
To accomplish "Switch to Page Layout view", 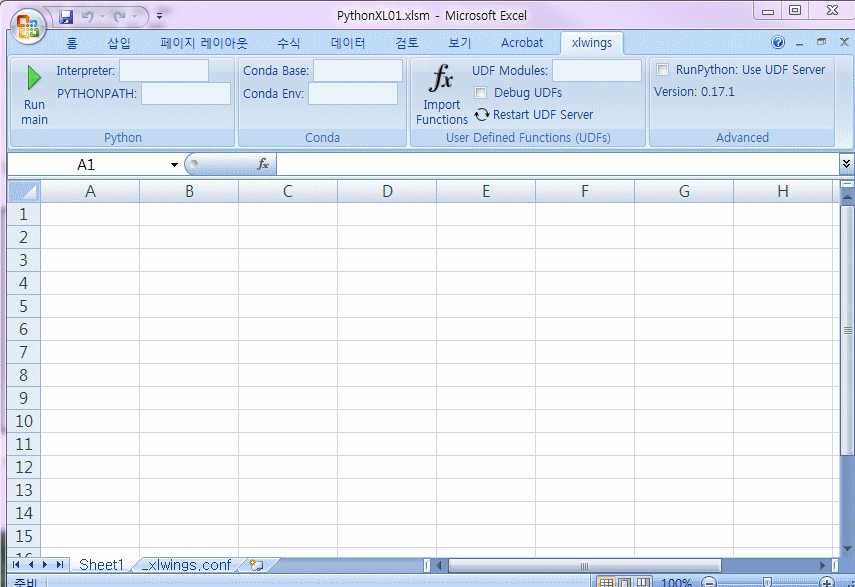I will (625, 583).
